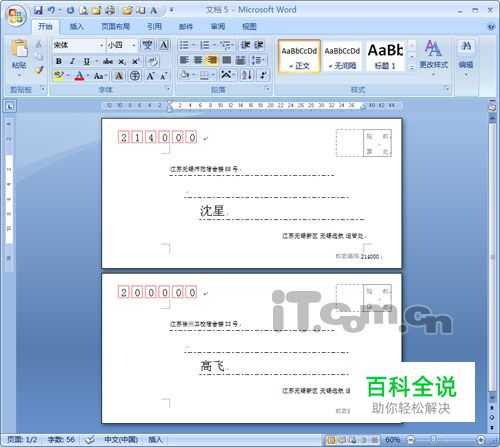The height and width of the screenshot is (447, 500).
Task: Open the font name 宋体 dropdown
Action: [102, 45]
